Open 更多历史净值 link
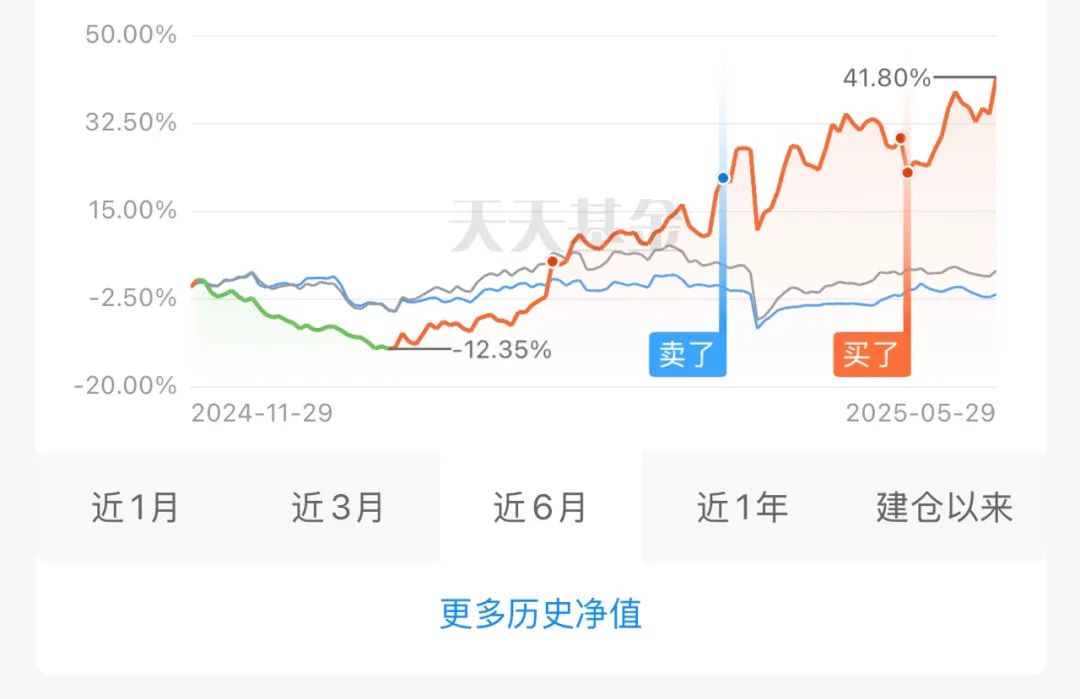Screen dimensions: 1080x699 pos(541,613)
